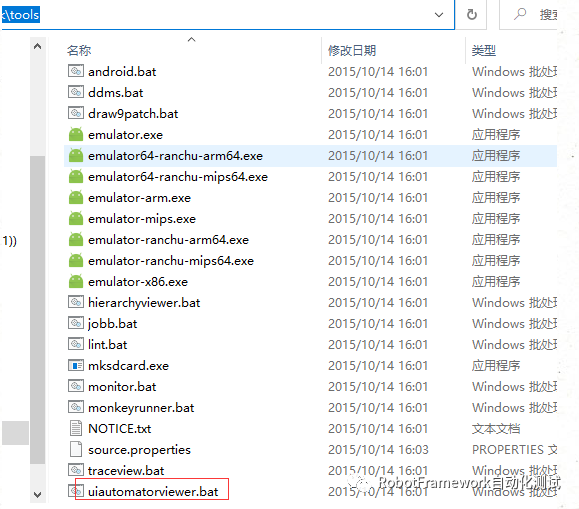Click the 文本文档 type of NOTICE.txt
579x509 pixels.
tap(496, 428)
